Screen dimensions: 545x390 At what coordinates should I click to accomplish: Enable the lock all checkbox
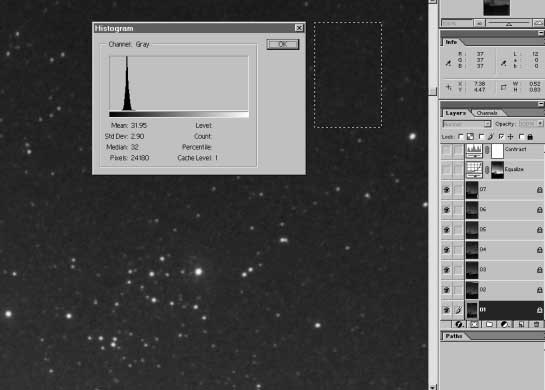point(521,137)
